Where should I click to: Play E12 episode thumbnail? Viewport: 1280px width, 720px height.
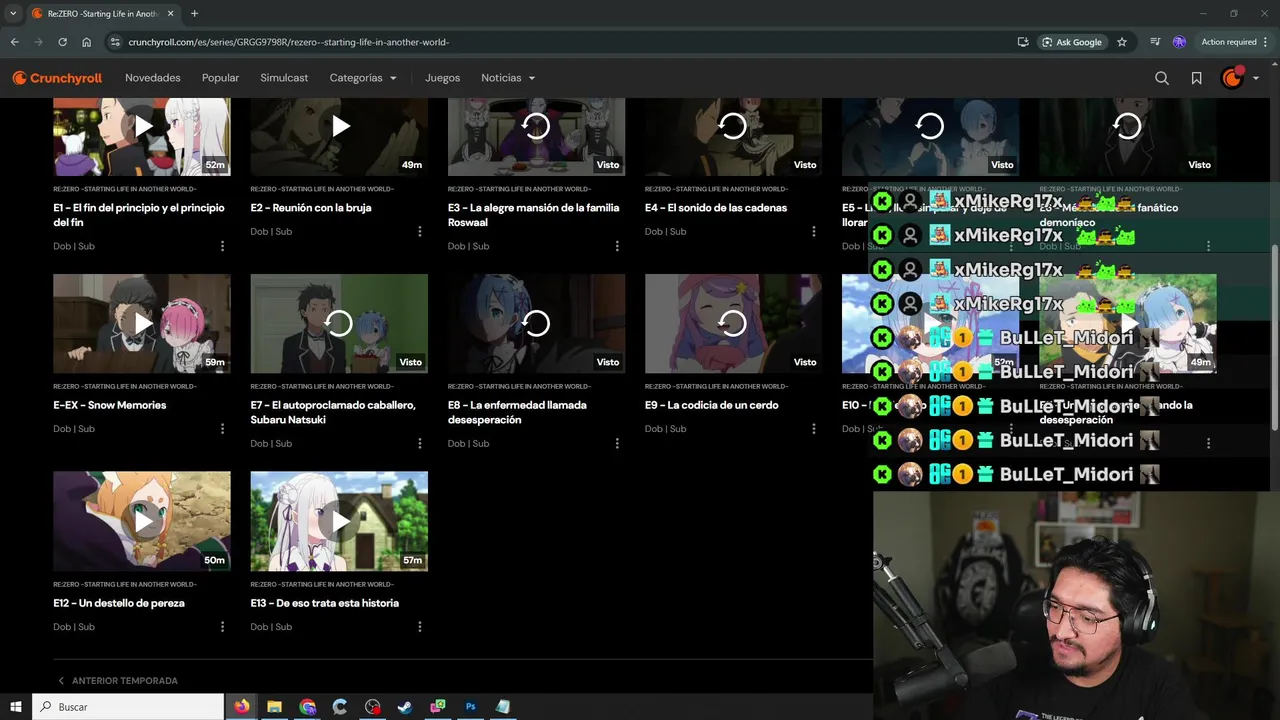141,521
